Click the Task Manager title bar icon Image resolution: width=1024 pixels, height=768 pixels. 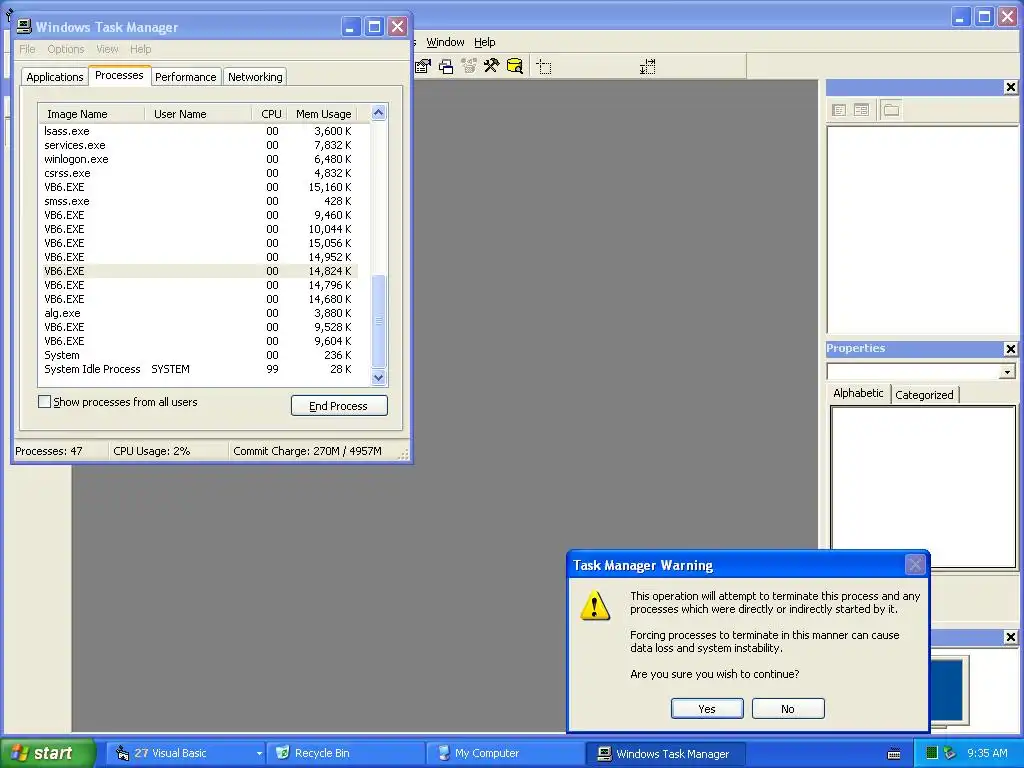tap(24, 27)
